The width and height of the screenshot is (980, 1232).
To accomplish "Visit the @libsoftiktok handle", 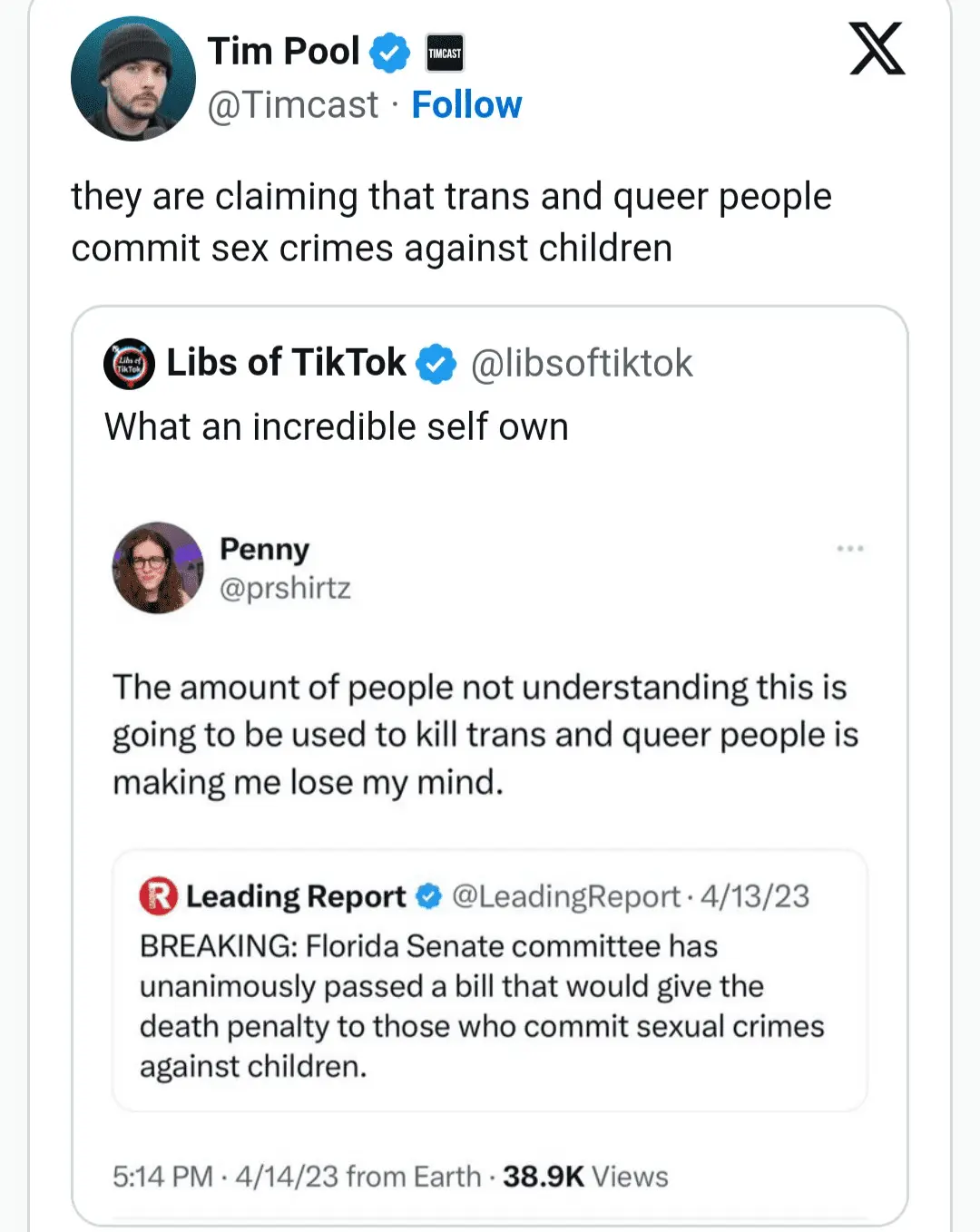I will pos(582,364).
